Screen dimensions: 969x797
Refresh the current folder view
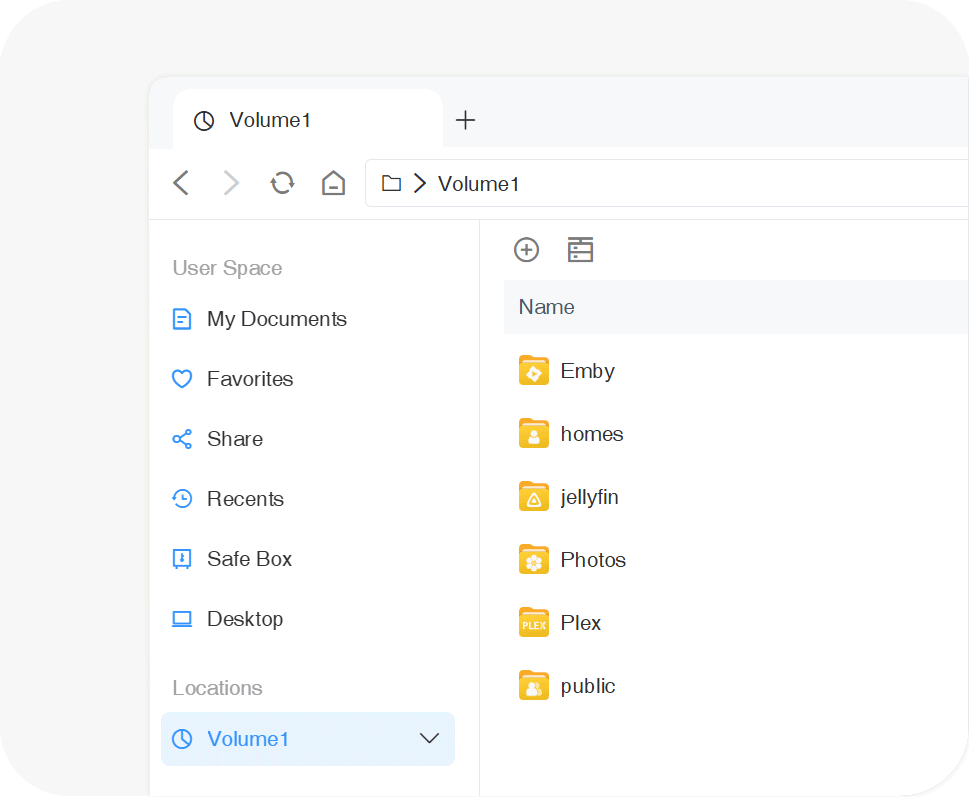pos(282,183)
